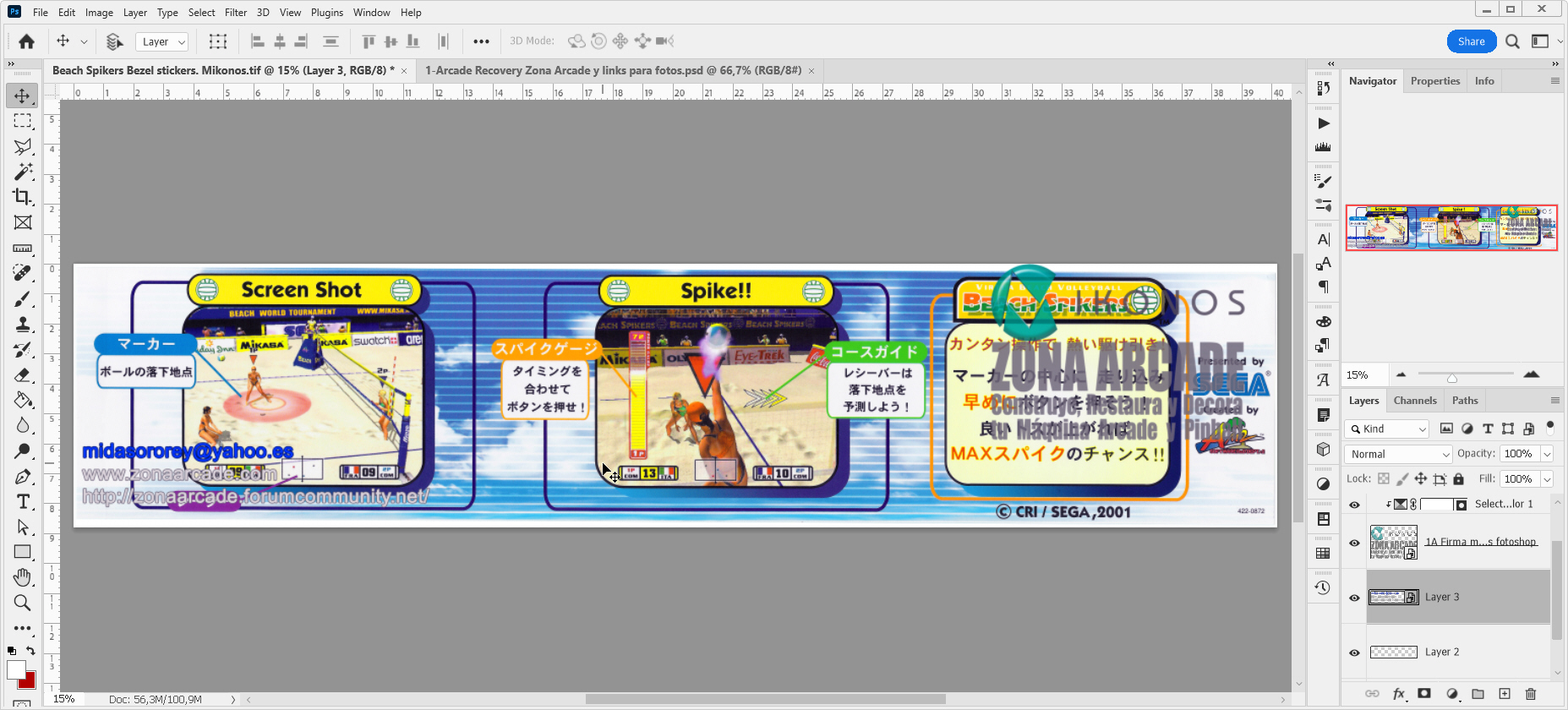Select the Rectangle shape tool
1568x710 pixels.
click(x=23, y=552)
